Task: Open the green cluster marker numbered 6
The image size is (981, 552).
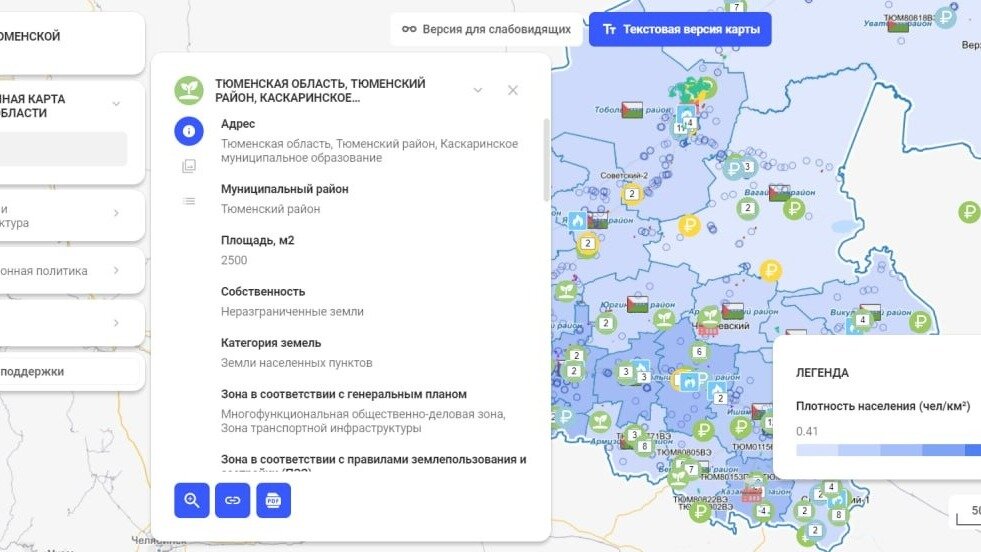Action: click(x=699, y=352)
